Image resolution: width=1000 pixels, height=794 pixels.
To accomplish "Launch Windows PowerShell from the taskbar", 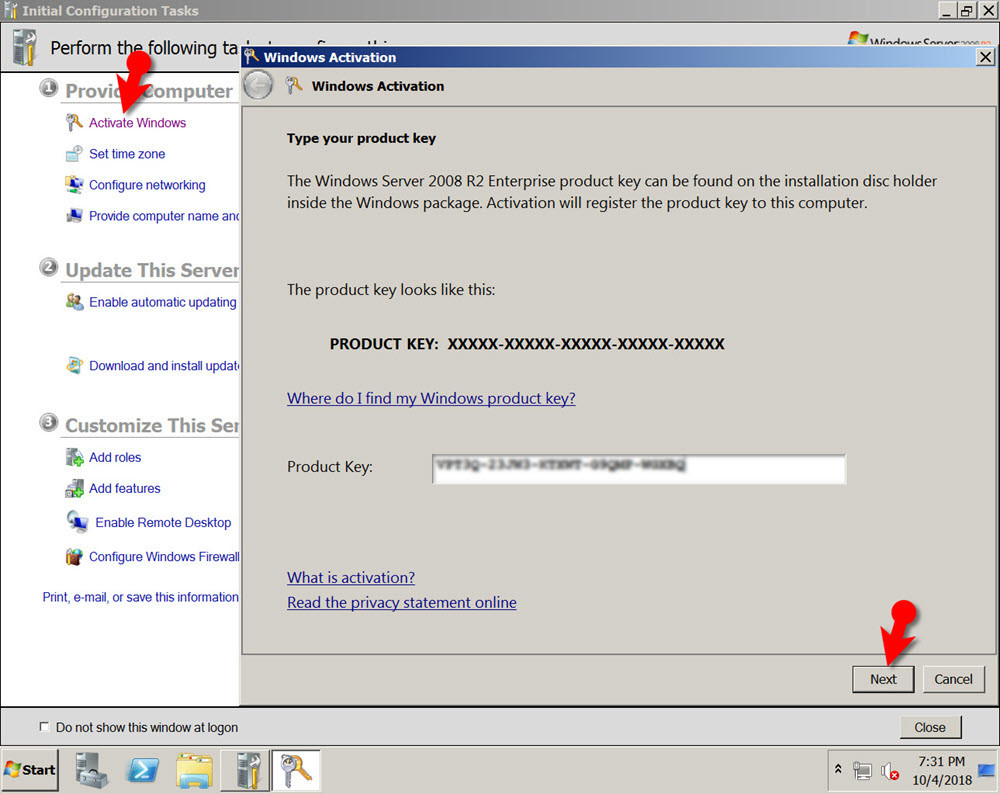I will pyautogui.click(x=142, y=769).
